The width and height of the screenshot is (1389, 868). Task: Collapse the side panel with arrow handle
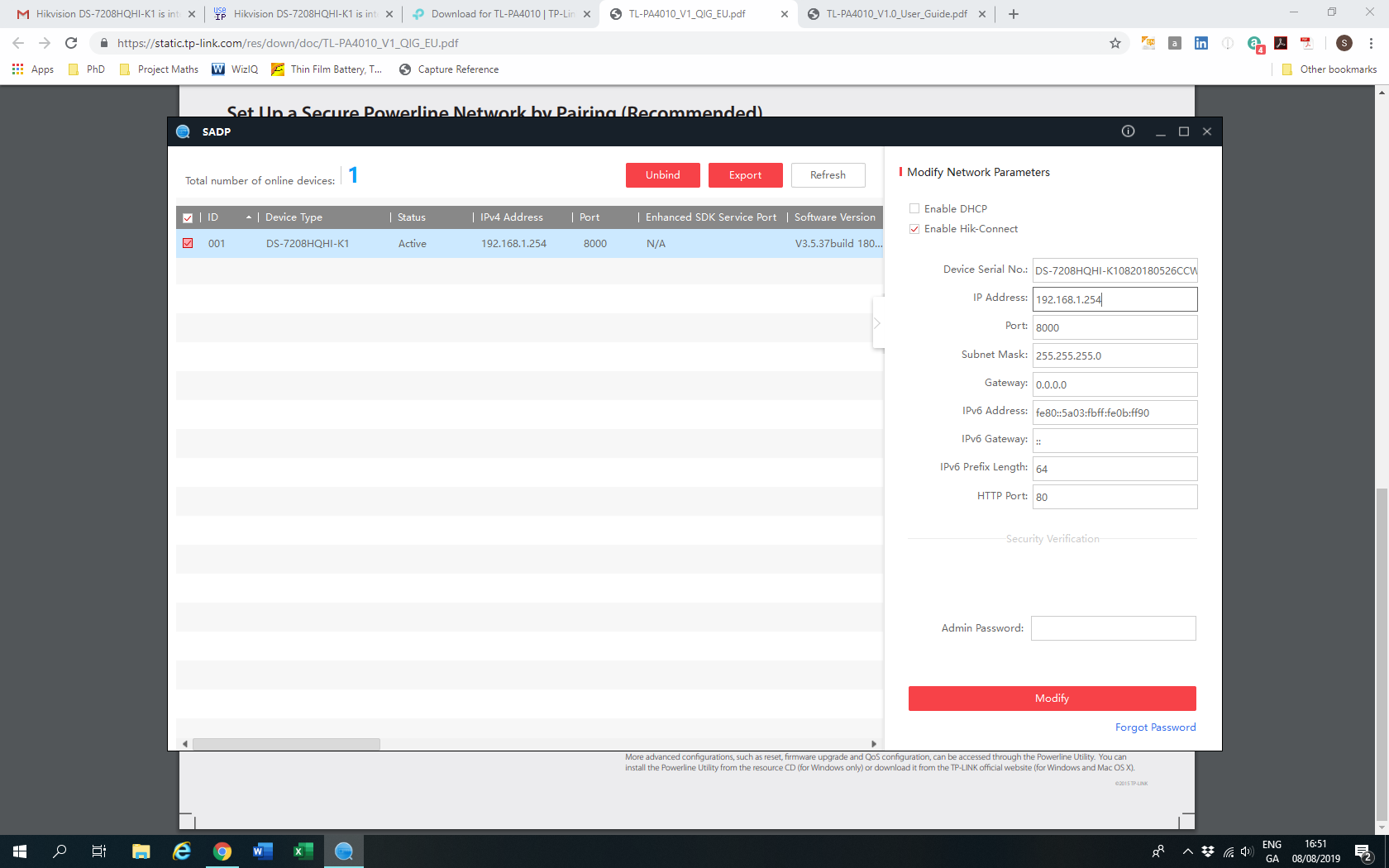(877, 323)
